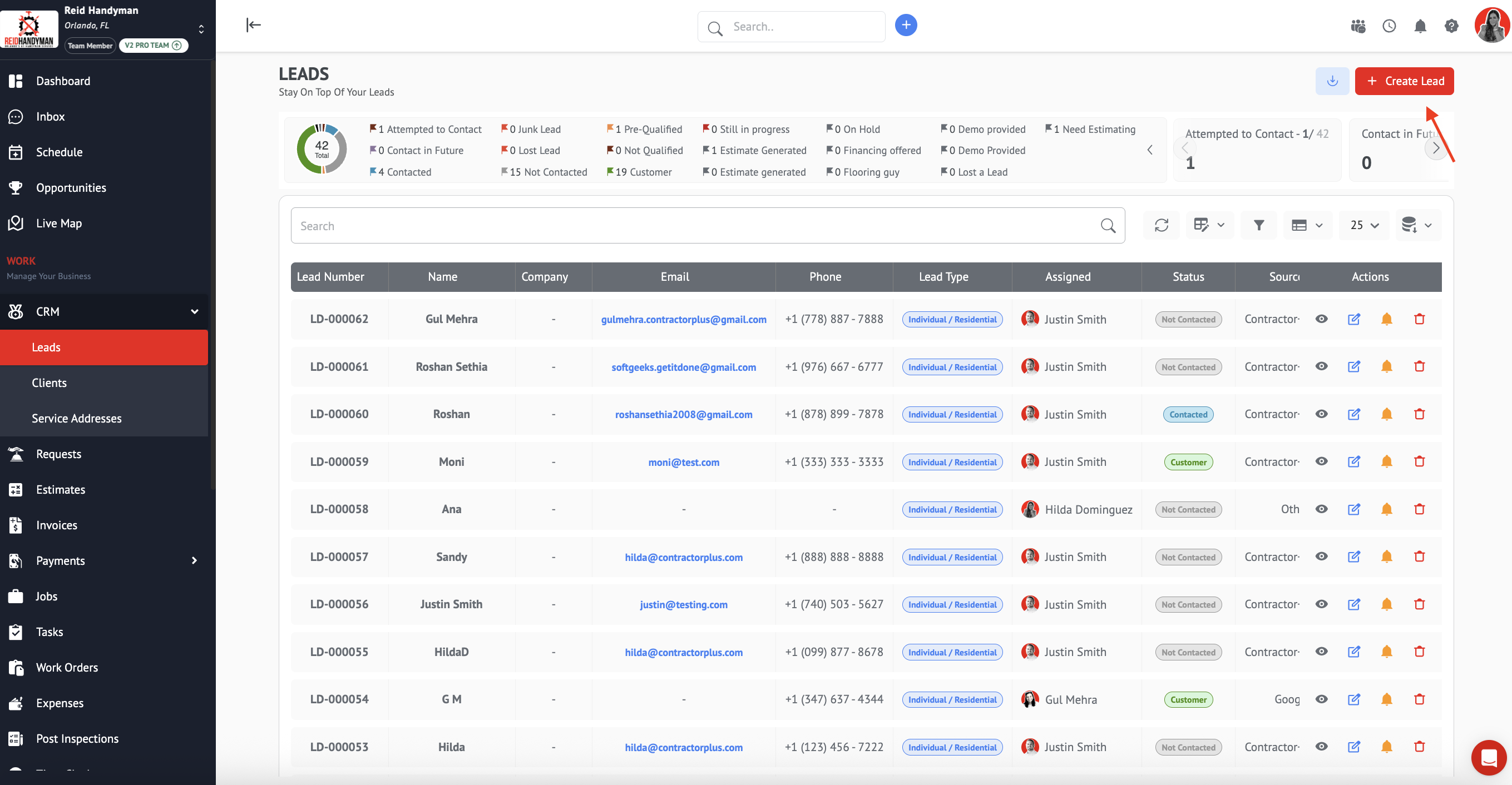The width and height of the screenshot is (1512, 785).
Task: Open the 25 rows per page dropdown
Action: pyautogui.click(x=1364, y=225)
